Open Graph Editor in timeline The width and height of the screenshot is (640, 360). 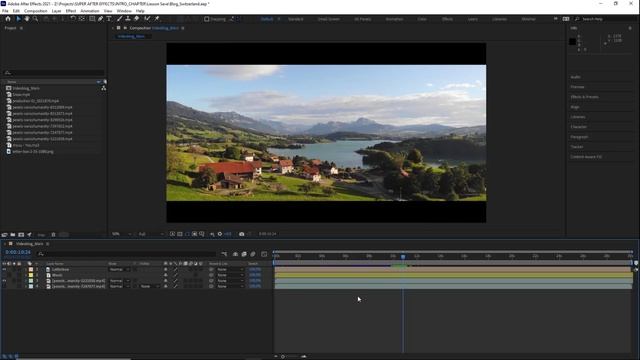point(264,254)
